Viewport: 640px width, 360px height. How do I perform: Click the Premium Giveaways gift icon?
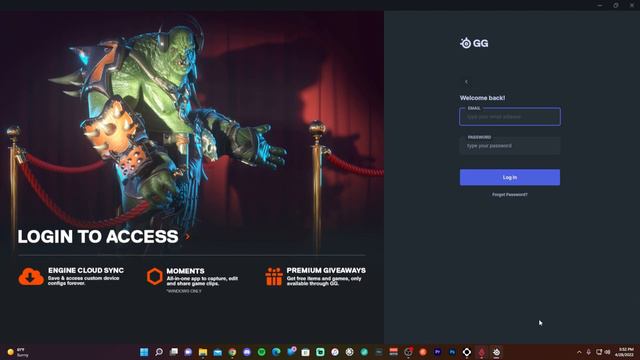tap(274, 276)
